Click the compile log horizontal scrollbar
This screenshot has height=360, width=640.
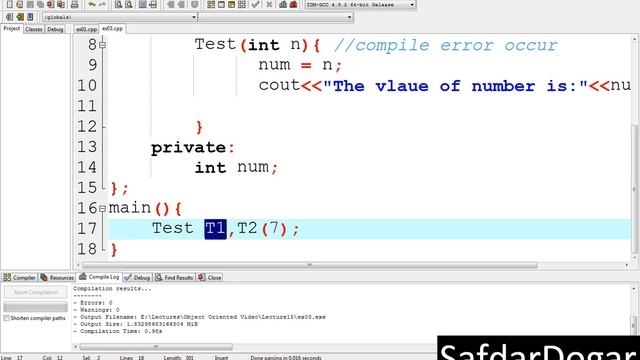[156, 347]
